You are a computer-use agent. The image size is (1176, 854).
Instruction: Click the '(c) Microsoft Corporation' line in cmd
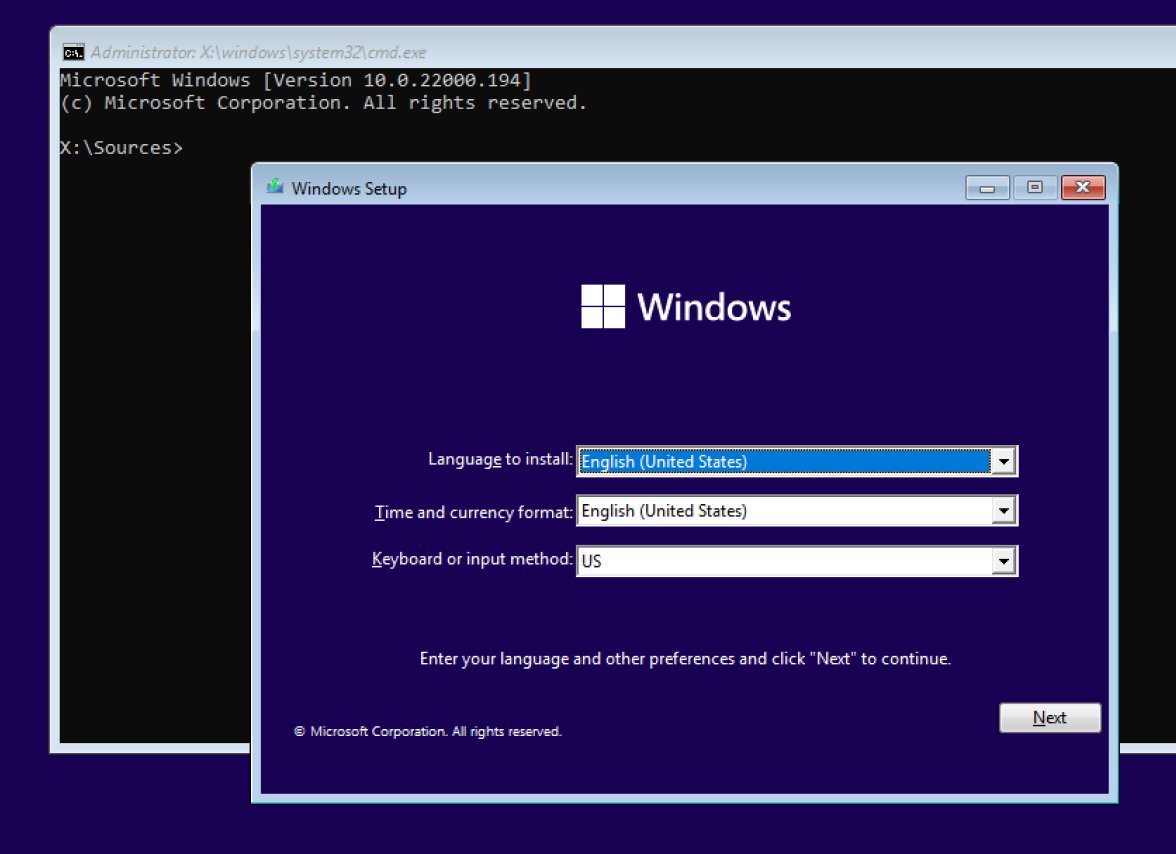click(x=323, y=103)
